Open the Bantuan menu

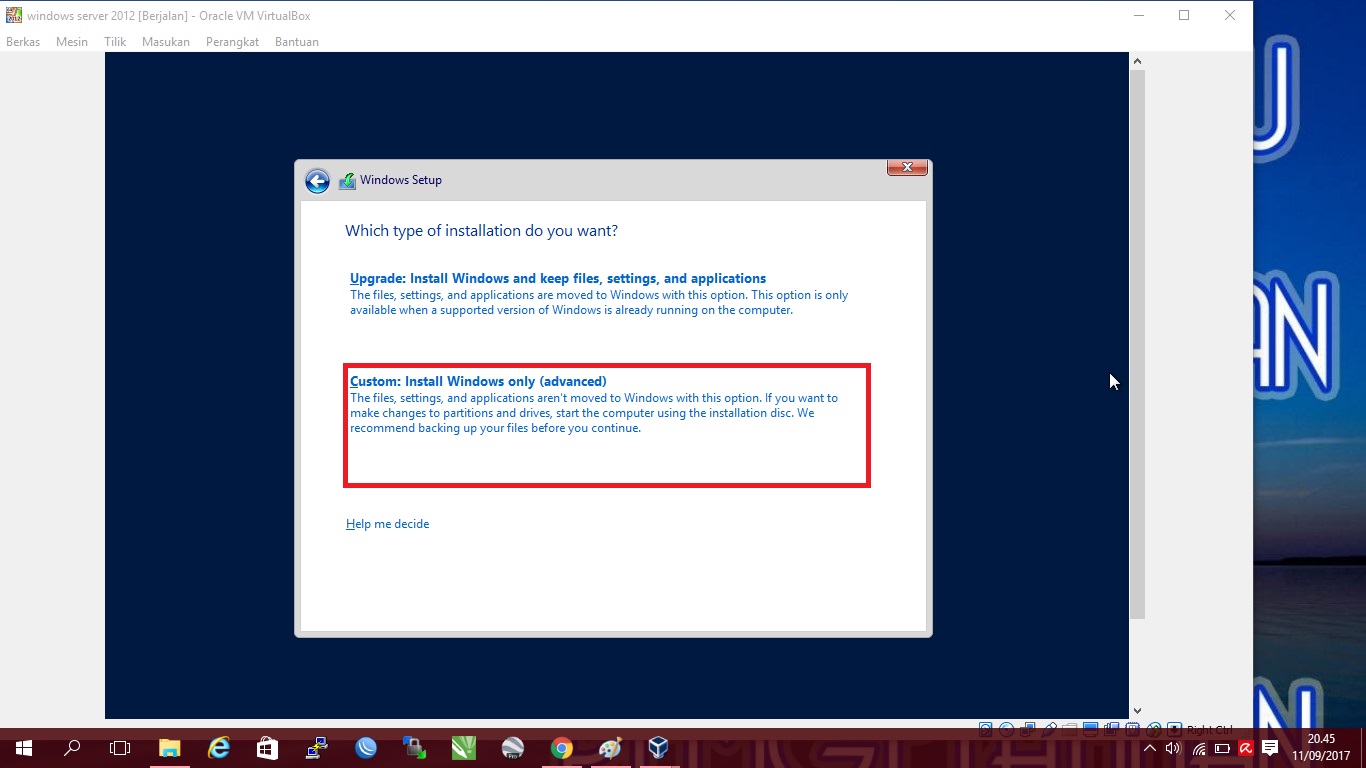pyautogui.click(x=297, y=42)
